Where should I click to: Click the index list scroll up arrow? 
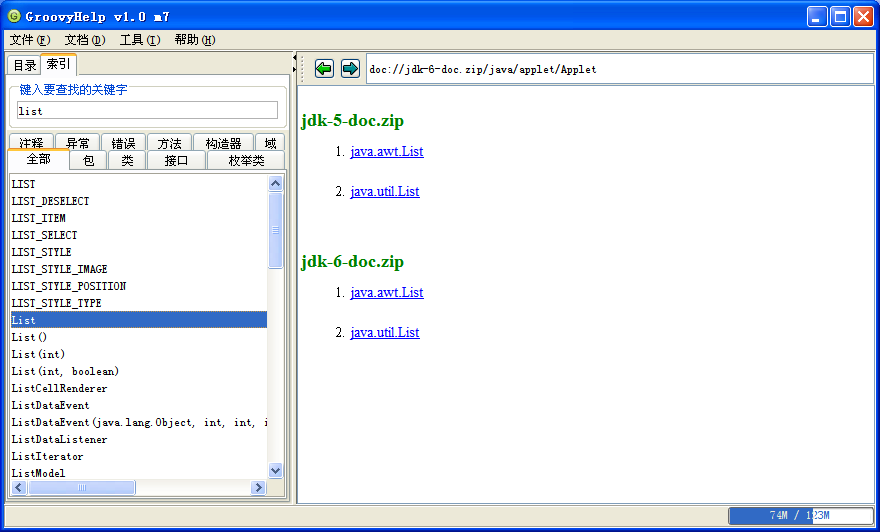coord(275,183)
